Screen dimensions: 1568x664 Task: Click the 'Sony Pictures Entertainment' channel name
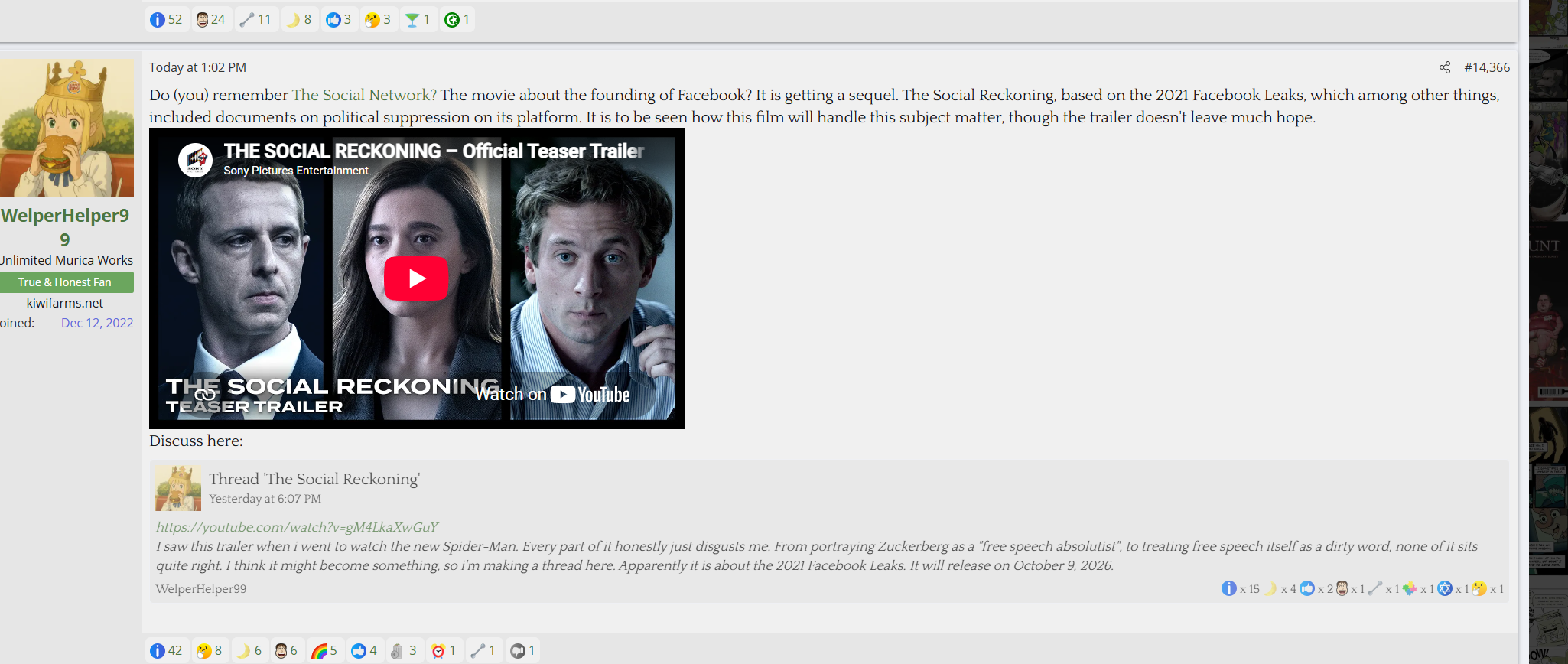click(296, 171)
